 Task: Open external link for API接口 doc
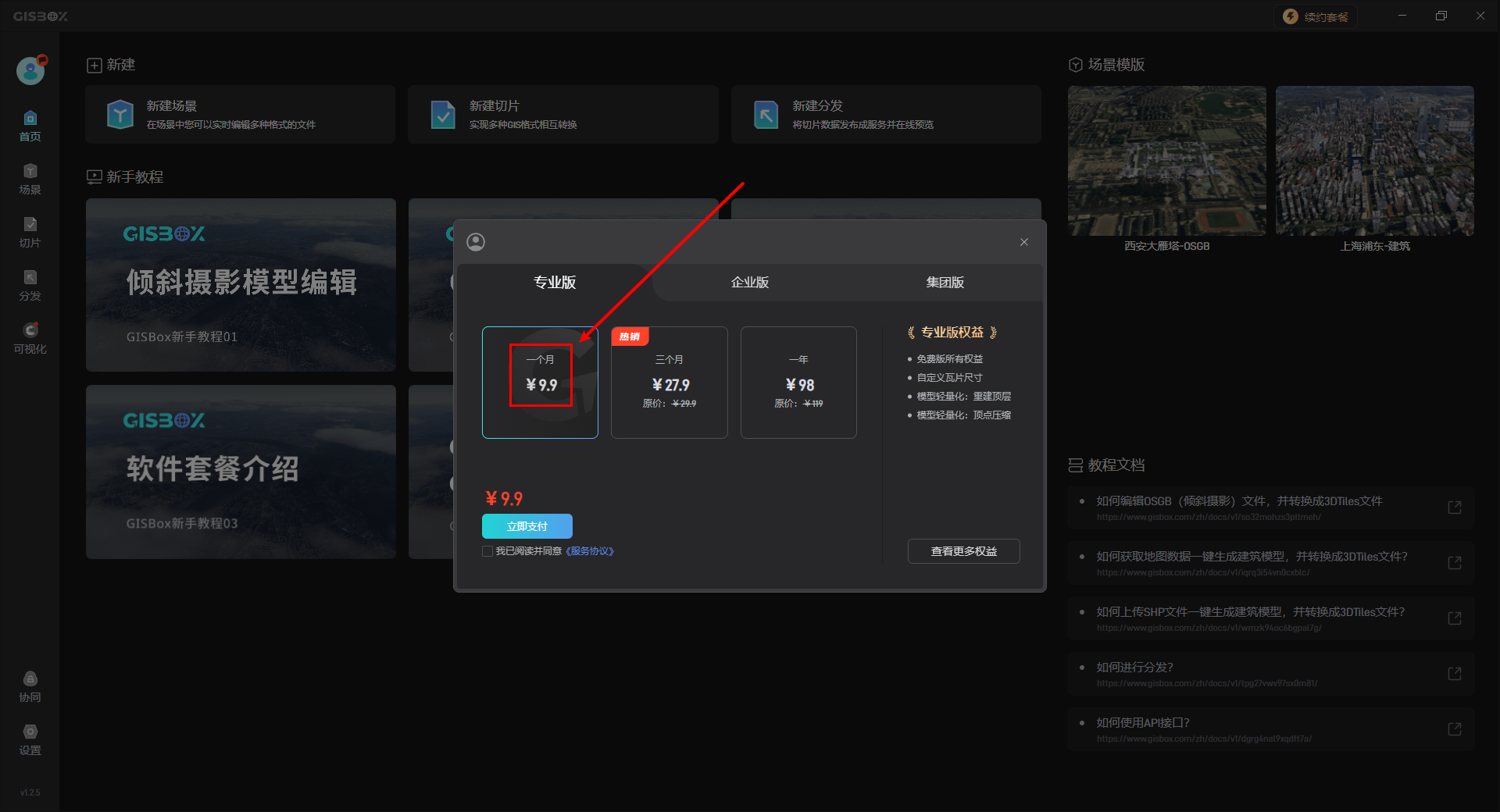1455,729
